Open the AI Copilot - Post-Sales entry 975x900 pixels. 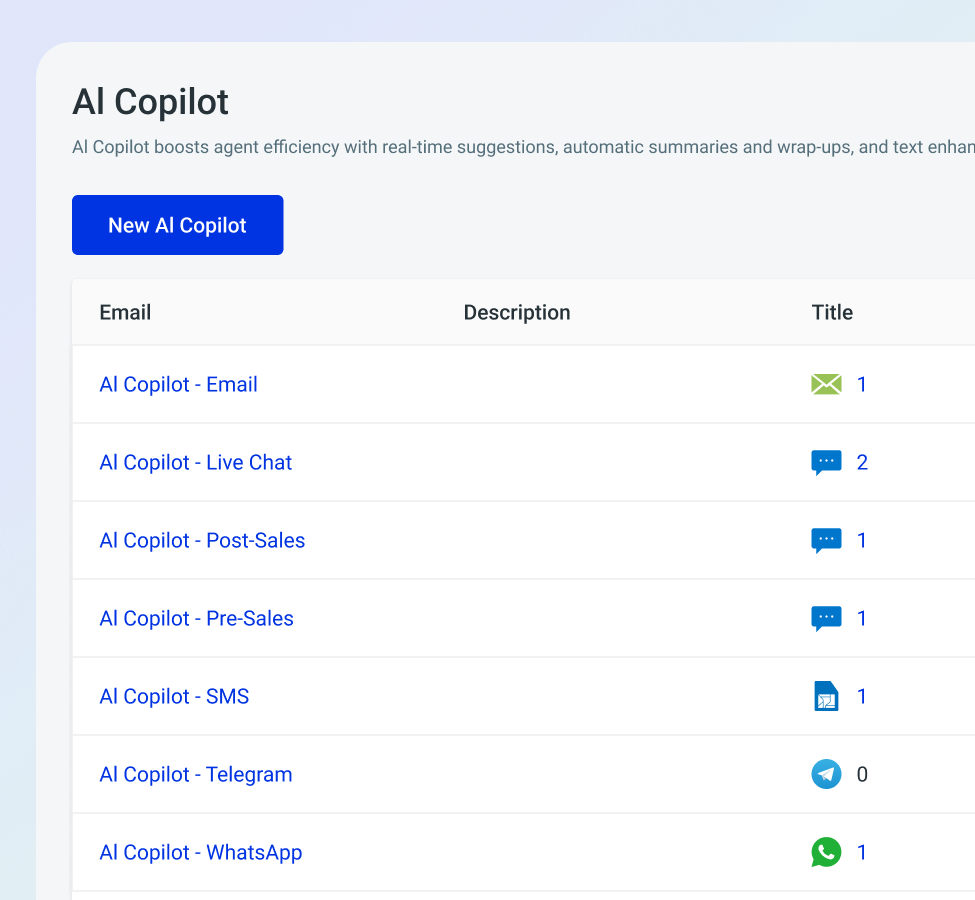click(x=202, y=540)
